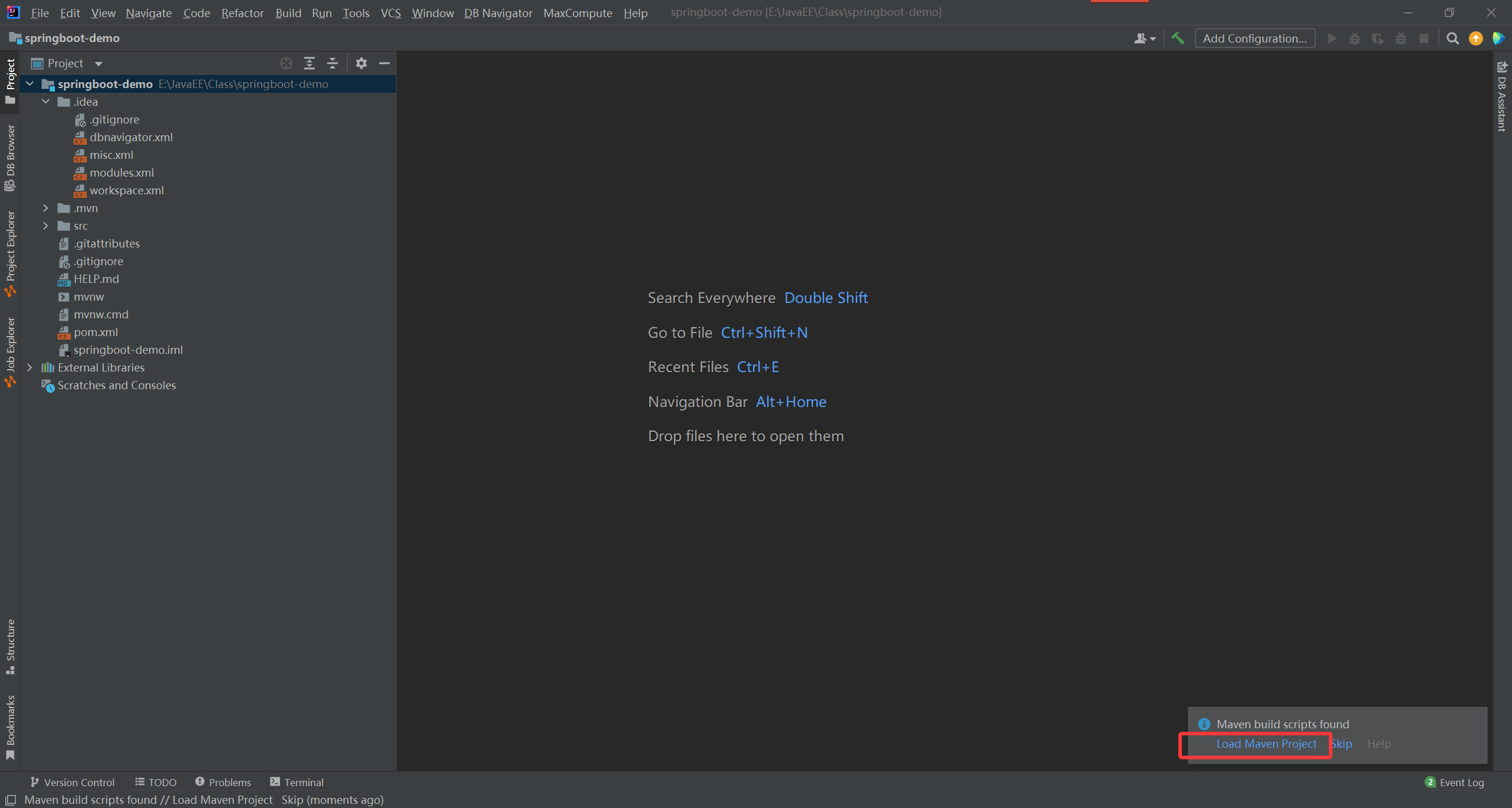Open the VCS menu
The width and height of the screenshot is (1512, 808).
tap(390, 12)
